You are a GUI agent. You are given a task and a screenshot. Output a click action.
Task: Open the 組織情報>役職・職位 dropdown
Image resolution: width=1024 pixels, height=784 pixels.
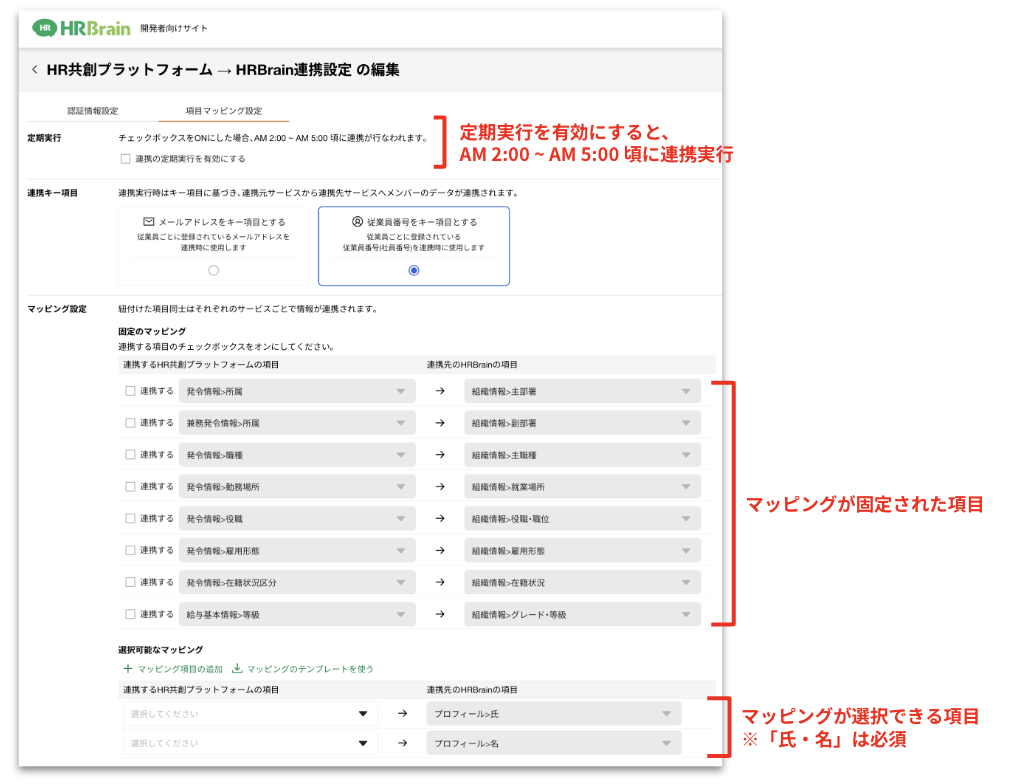pyautogui.click(x=583, y=519)
